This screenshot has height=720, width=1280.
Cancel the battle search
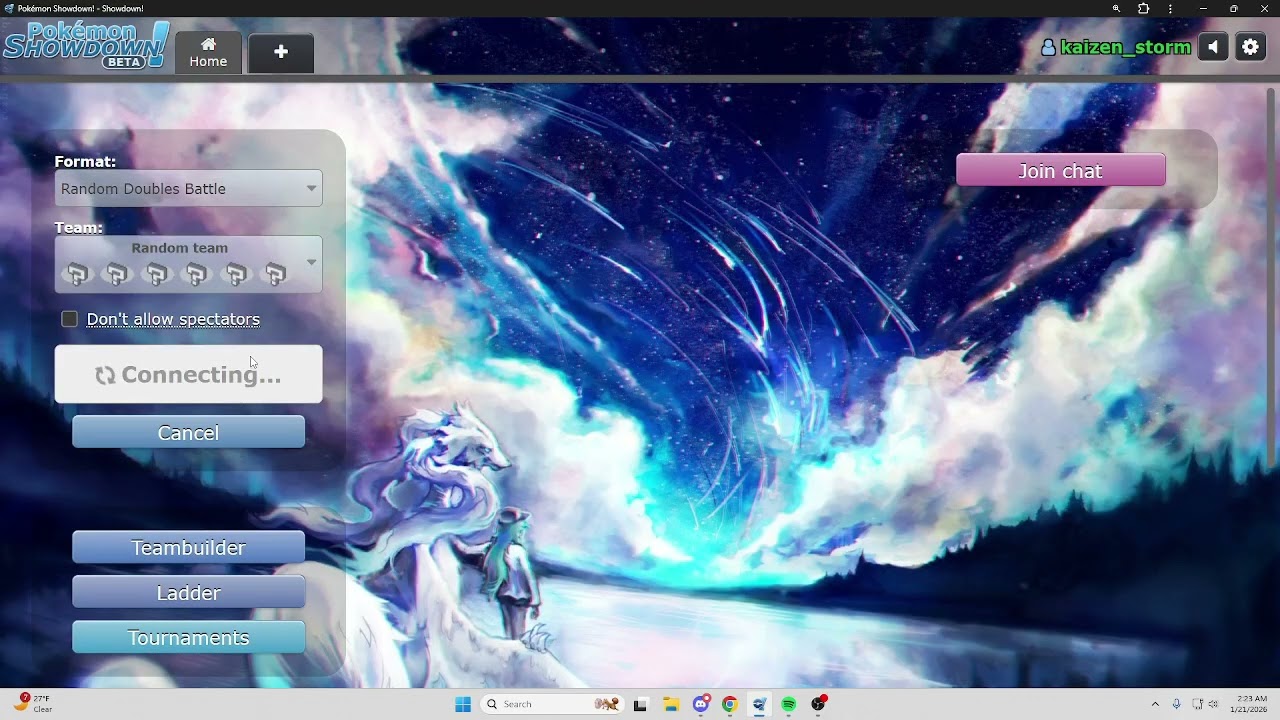pyautogui.click(x=188, y=433)
